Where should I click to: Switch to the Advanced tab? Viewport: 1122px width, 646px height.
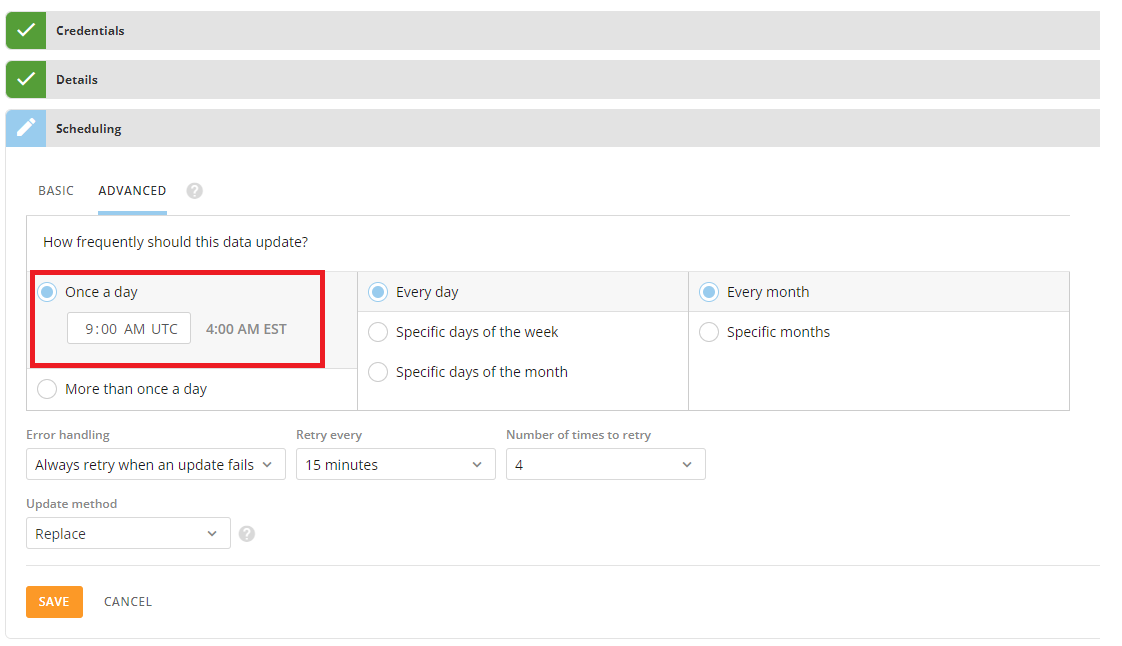[131, 190]
